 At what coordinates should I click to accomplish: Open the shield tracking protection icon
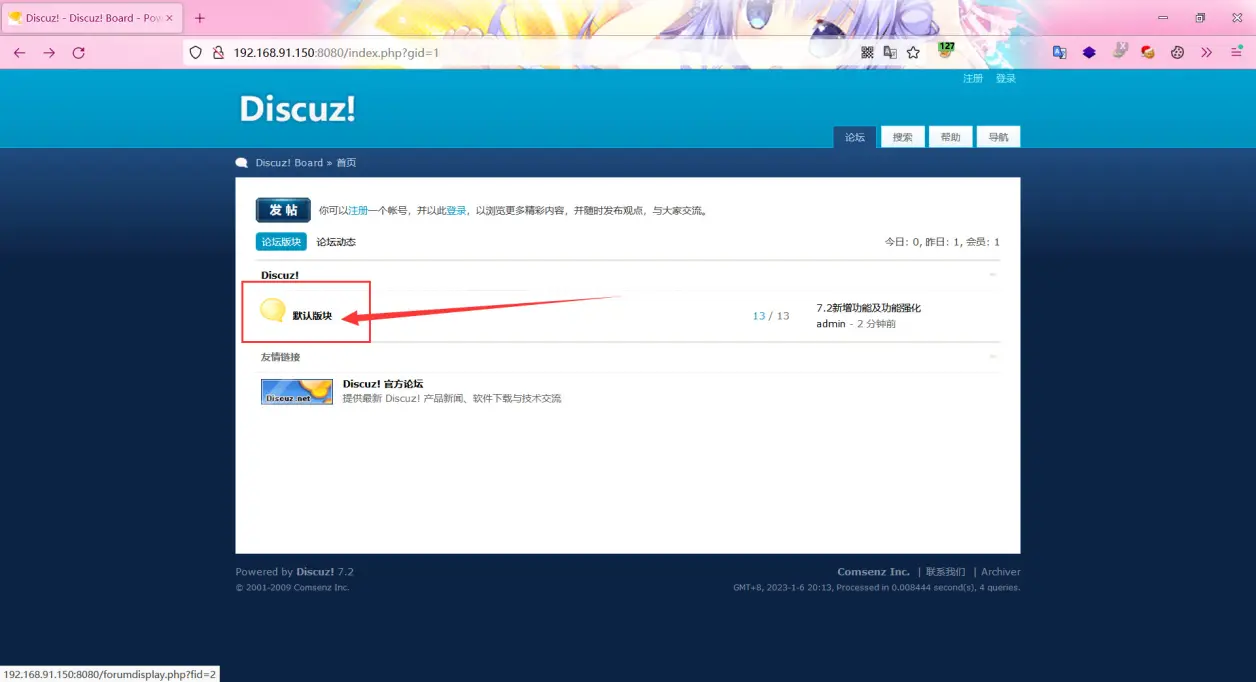click(196, 53)
